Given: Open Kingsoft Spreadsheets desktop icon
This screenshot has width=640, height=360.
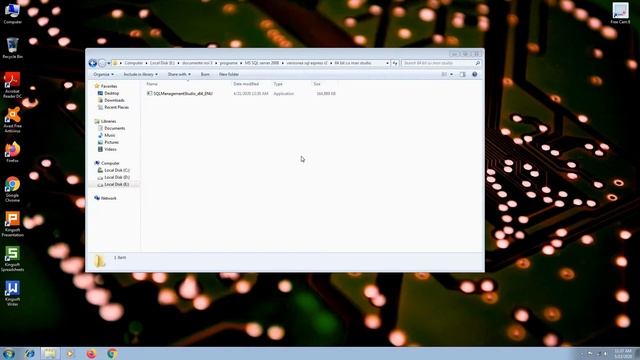Looking at the screenshot, I should point(12,259).
